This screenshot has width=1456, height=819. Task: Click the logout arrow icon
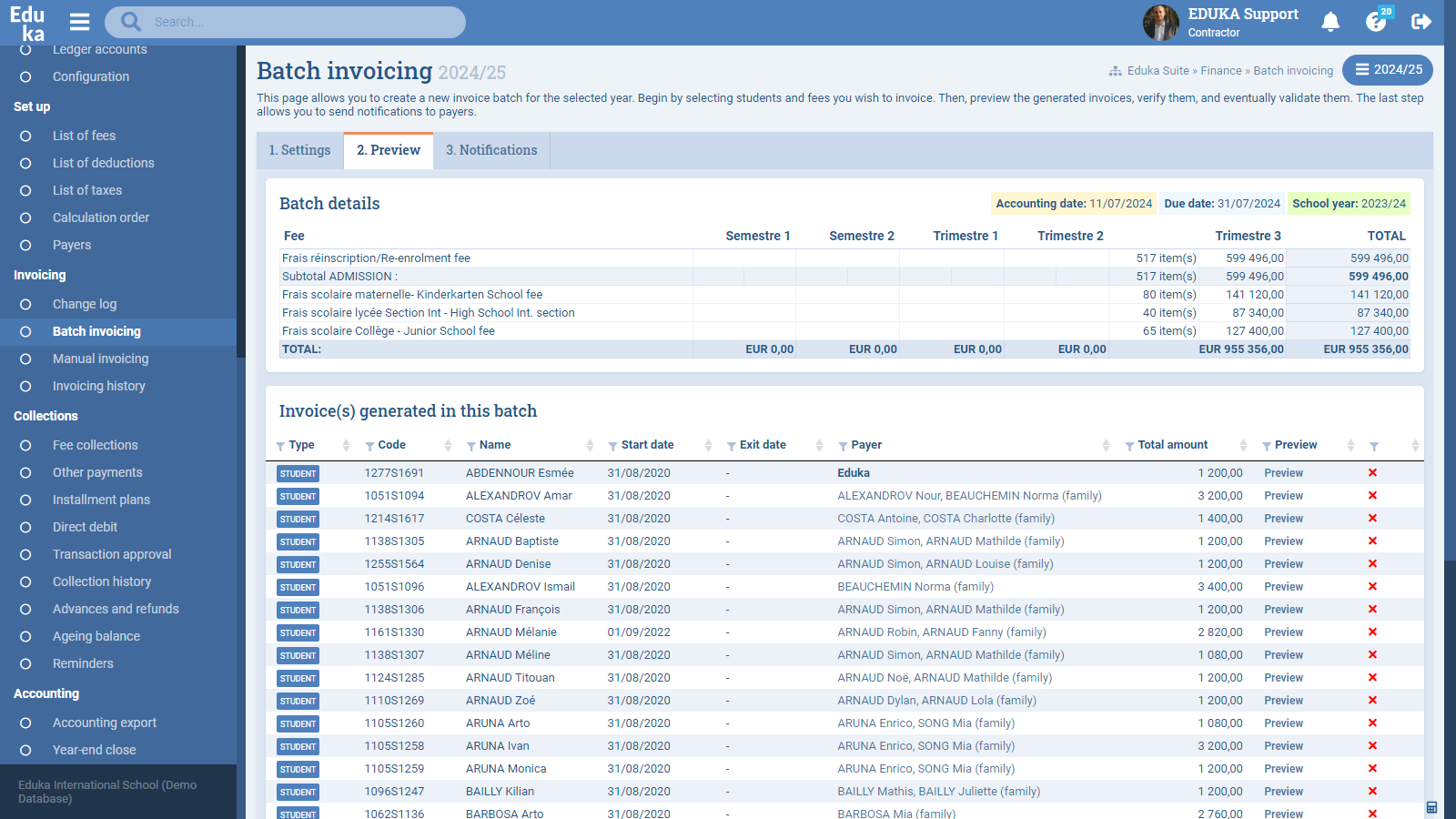[x=1421, y=22]
